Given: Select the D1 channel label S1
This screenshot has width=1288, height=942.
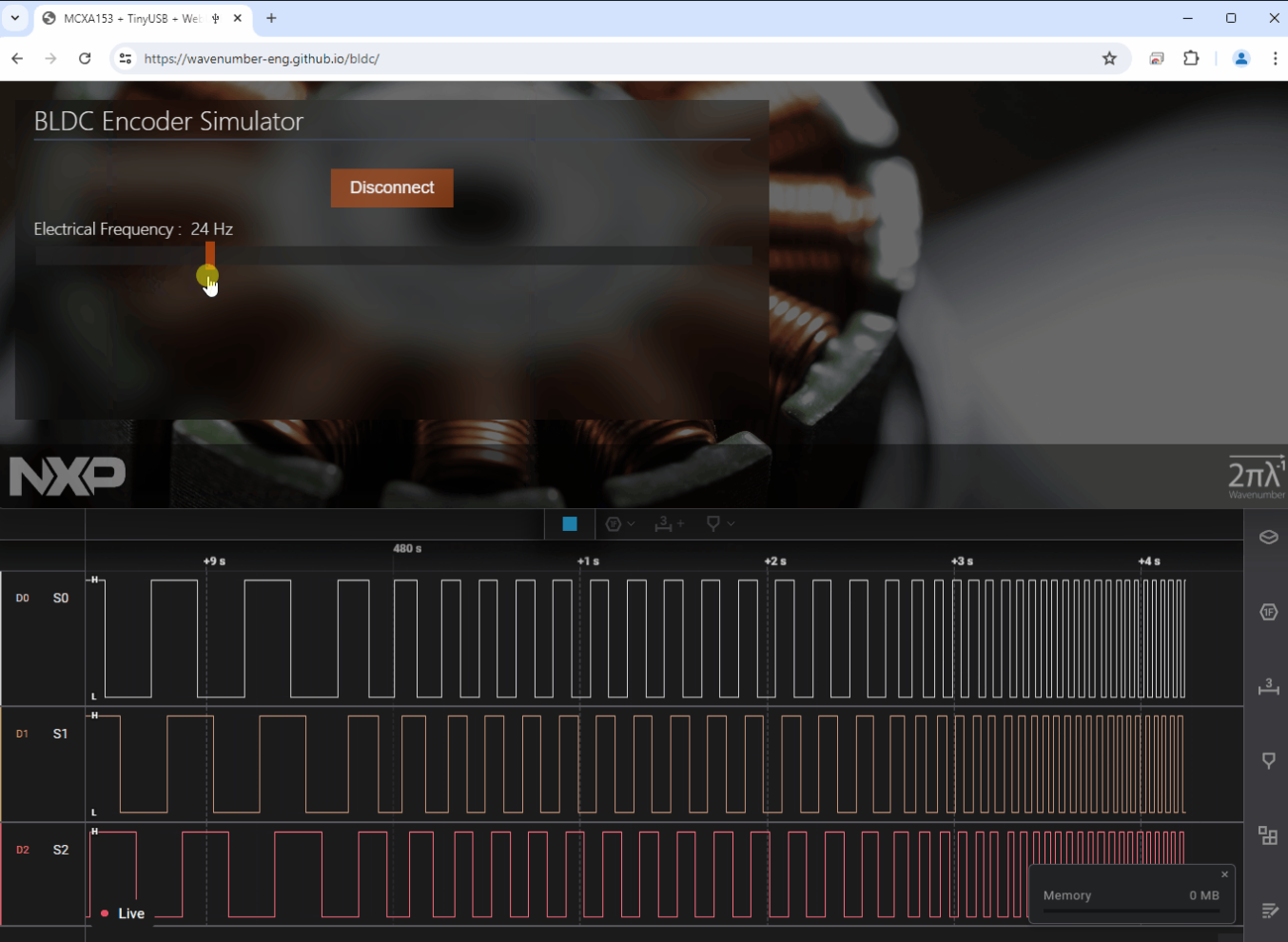Looking at the screenshot, I should [61, 733].
